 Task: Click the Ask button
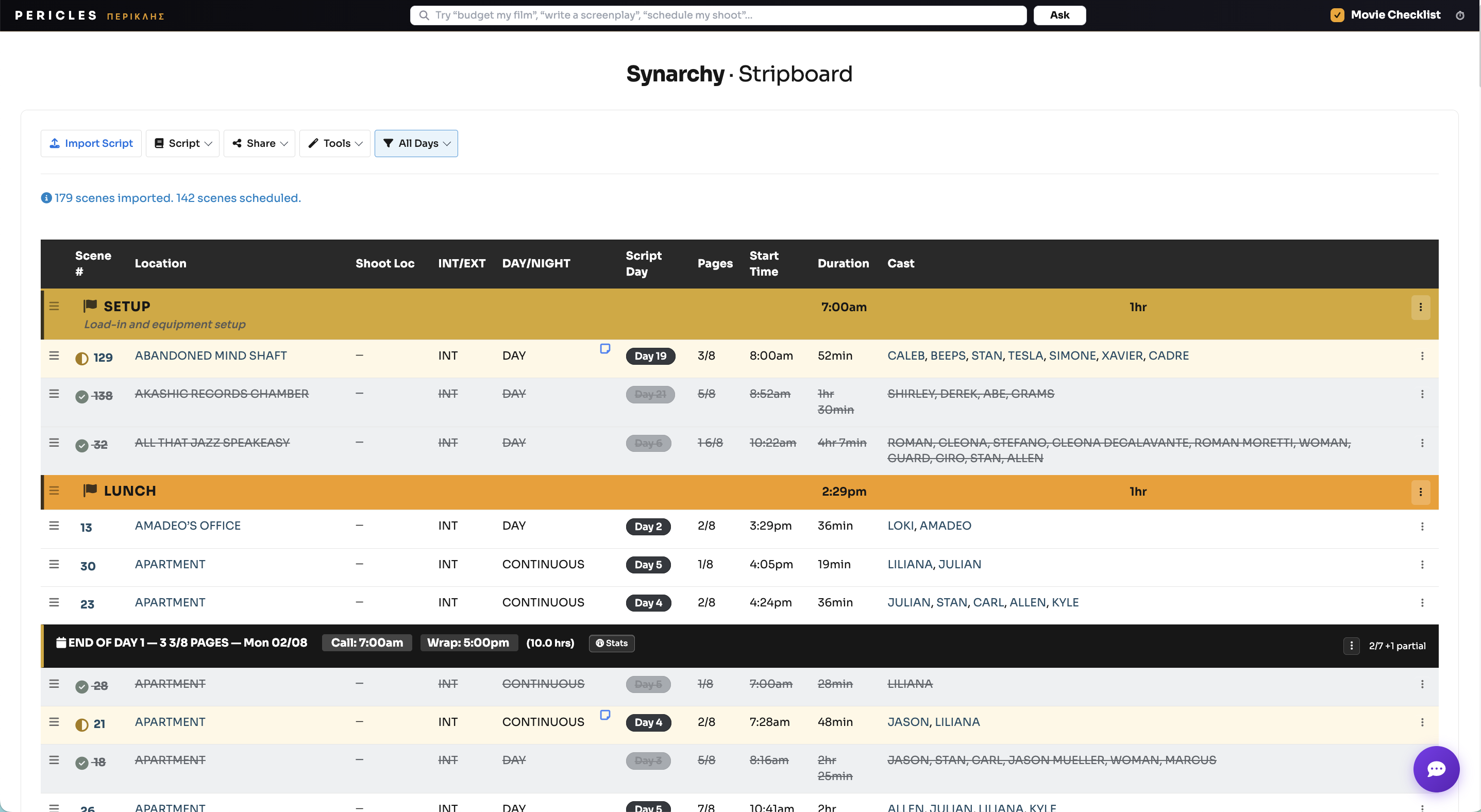point(1059,15)
